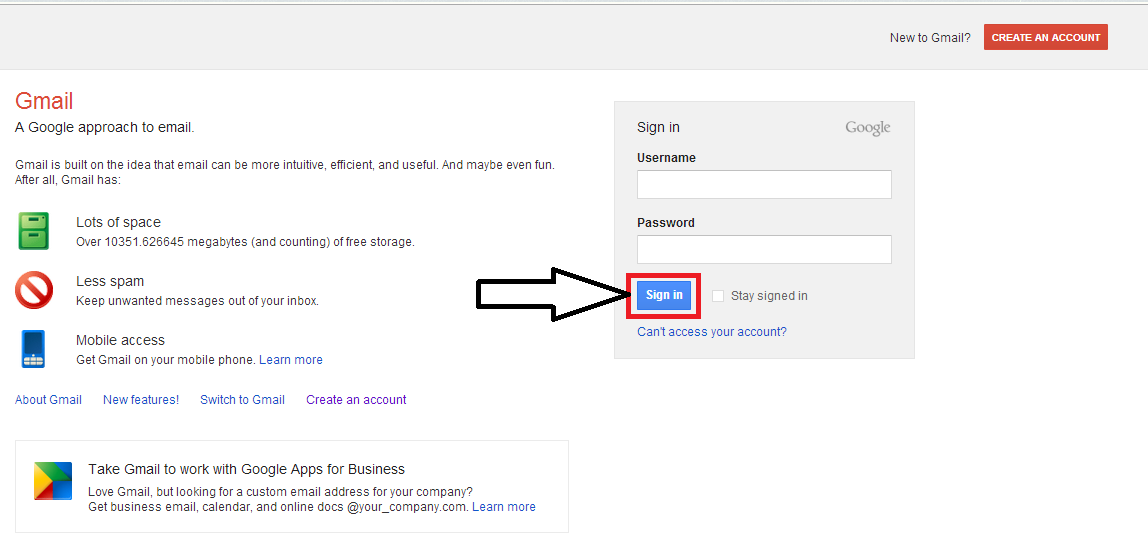Click the Google Apps colorful logo icon

click(52, 481)
